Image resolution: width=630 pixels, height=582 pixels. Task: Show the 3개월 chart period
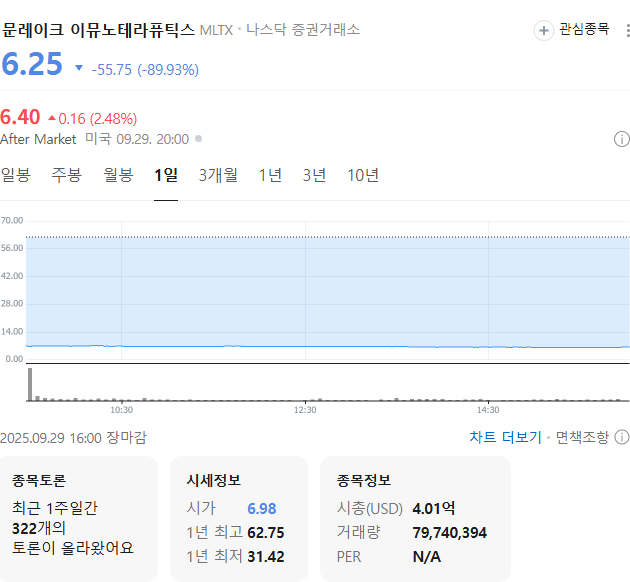(218, 175)
